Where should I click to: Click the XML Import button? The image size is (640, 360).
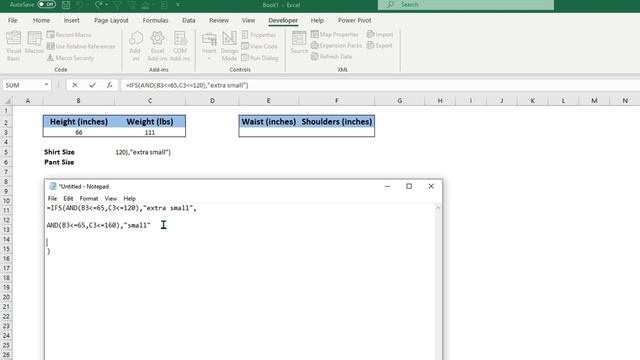(380, 34)
